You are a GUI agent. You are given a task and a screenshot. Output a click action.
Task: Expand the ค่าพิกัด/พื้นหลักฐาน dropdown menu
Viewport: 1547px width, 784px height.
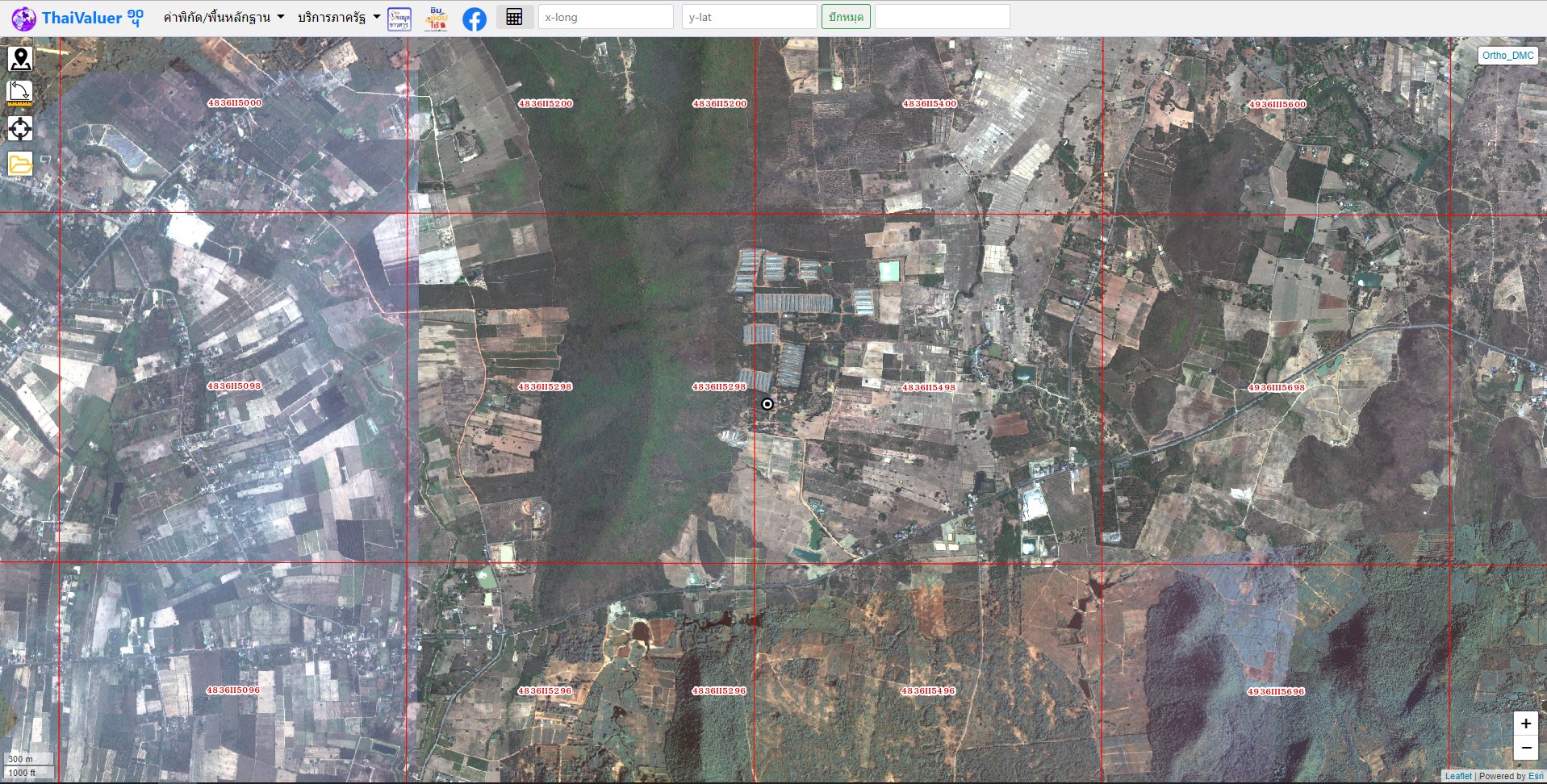(x=224, y=17)
